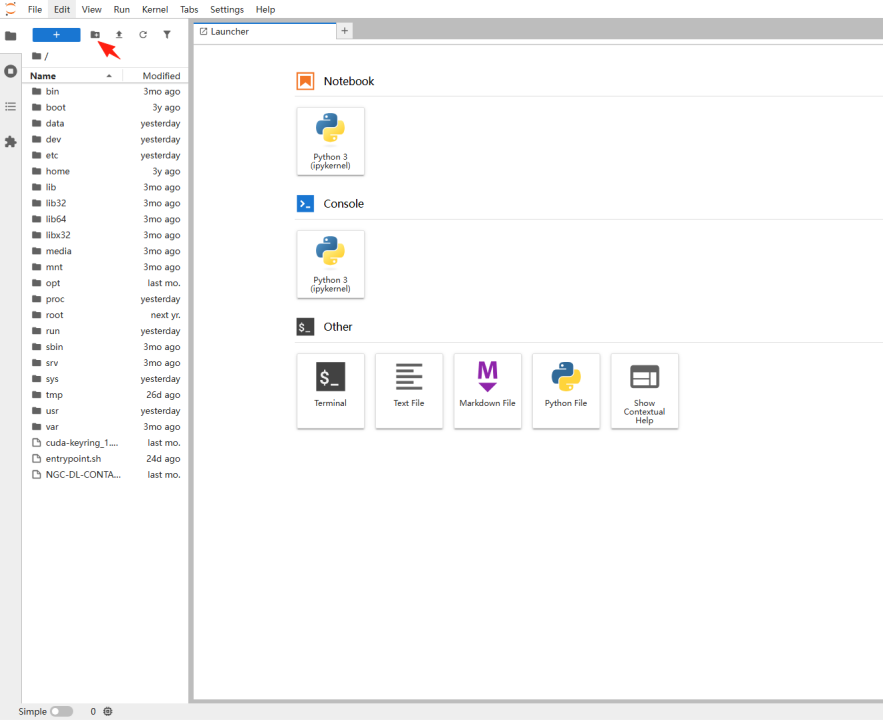
Task: Create a new Markdown File
Action: (488, 391)
